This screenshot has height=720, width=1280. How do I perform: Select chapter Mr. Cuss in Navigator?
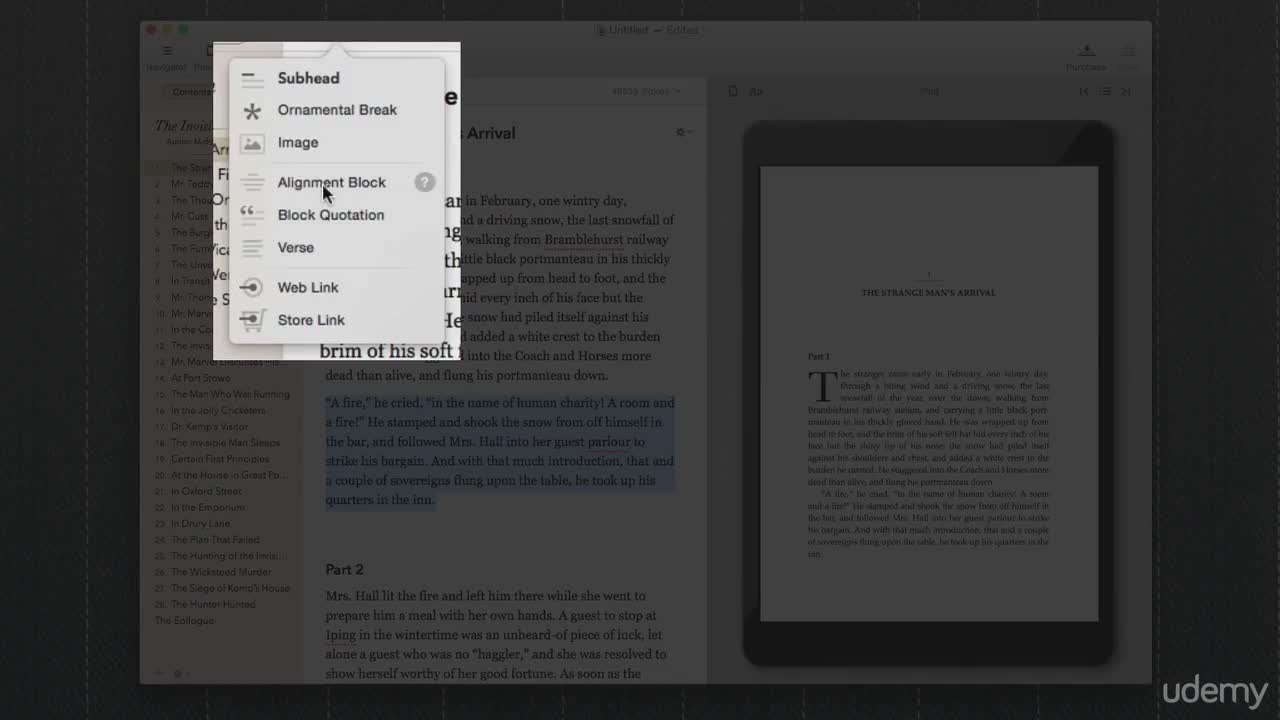(190, 216)
